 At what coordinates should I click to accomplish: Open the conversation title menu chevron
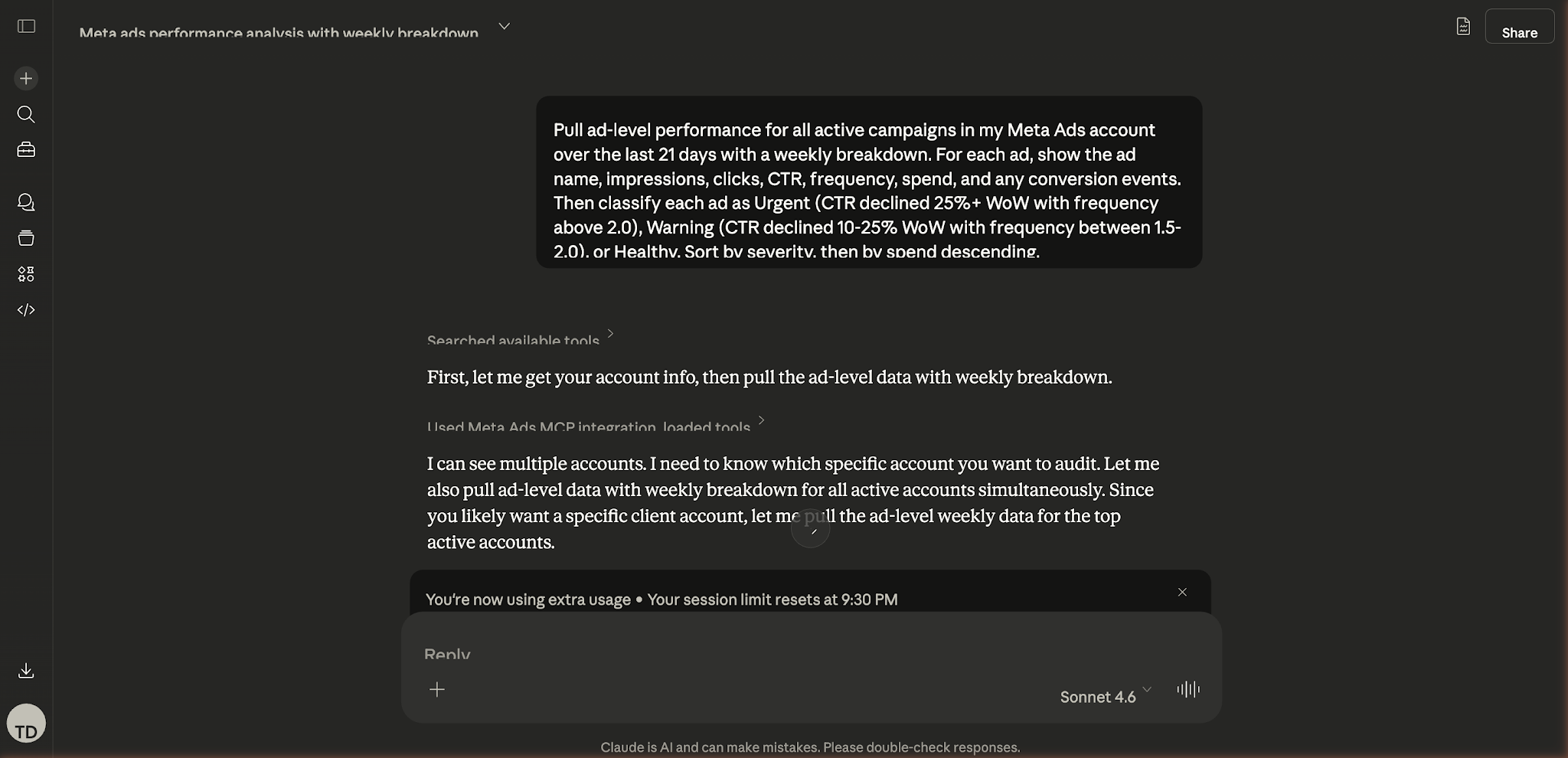[x=505, y=25]
